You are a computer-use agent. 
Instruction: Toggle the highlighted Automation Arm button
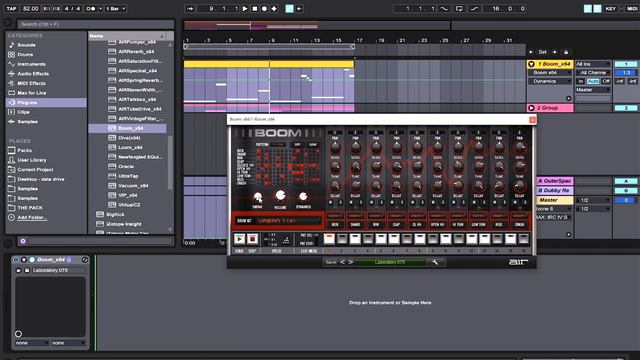(289, 8)
